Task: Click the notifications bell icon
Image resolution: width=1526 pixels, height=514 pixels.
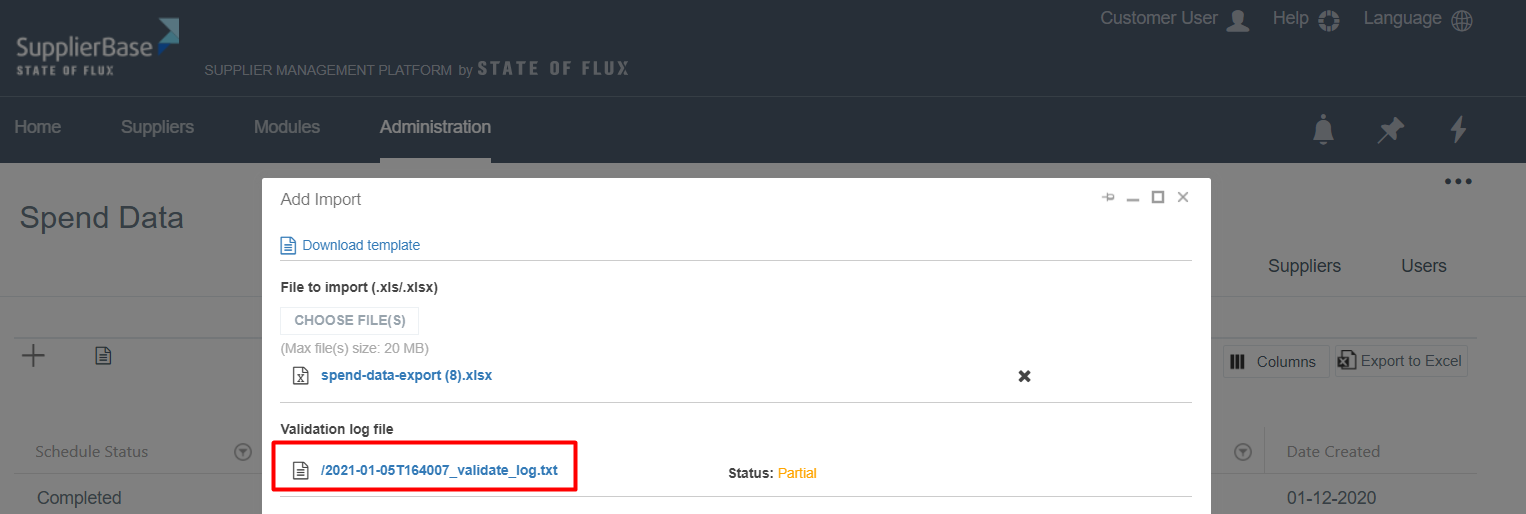Action: click(x=1323, y=129)
